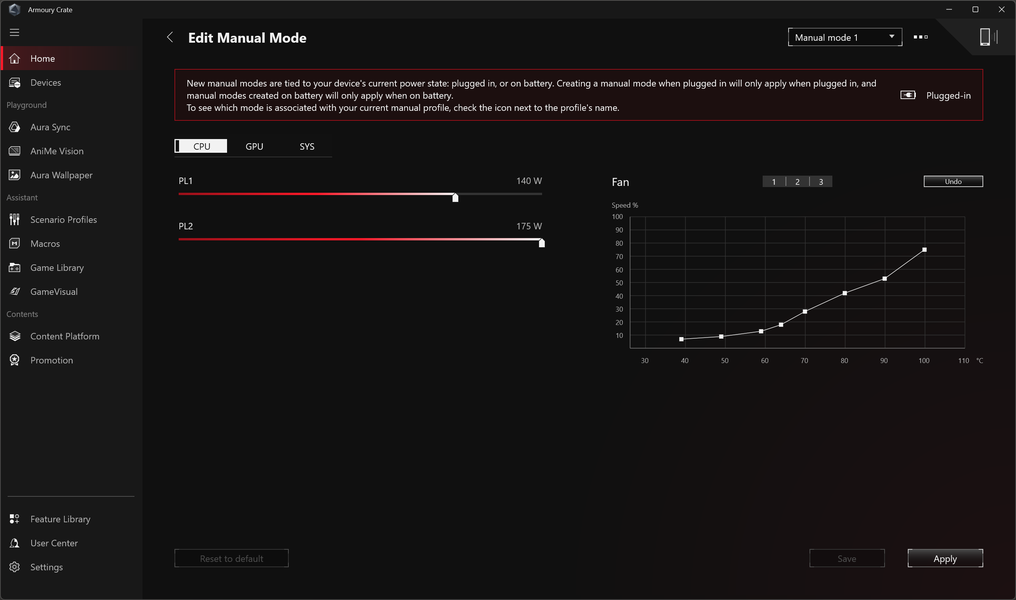
Task: Minimize the Armoury Crate window
Action: 949,9
